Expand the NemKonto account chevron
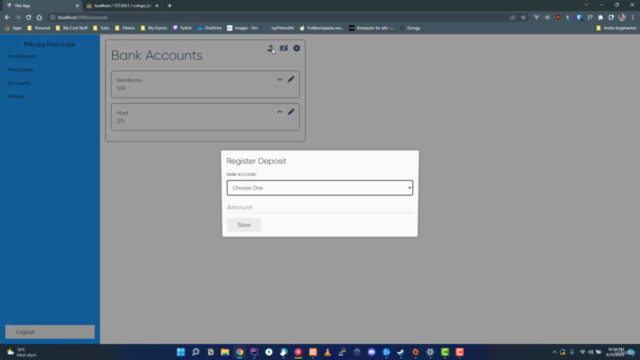Image resolution: width=640 pixels, height=360 pixels. [x=280, y=79]
